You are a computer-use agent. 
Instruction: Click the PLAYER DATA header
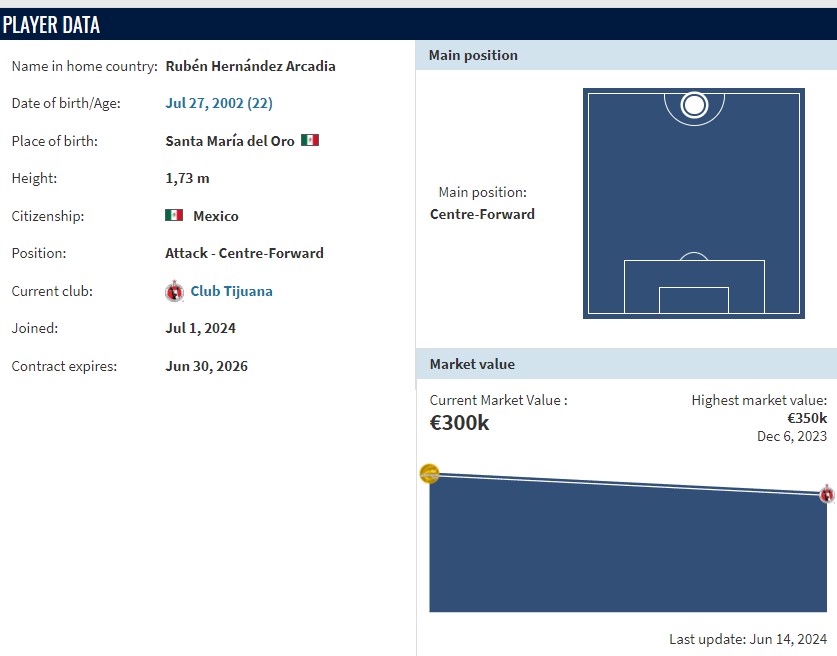(51, 25)
